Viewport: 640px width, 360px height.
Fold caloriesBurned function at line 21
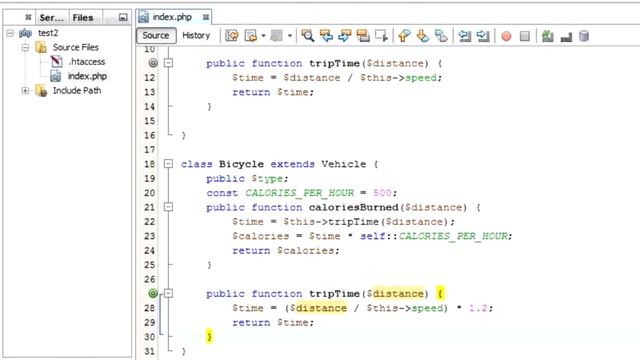pos(168,207)
